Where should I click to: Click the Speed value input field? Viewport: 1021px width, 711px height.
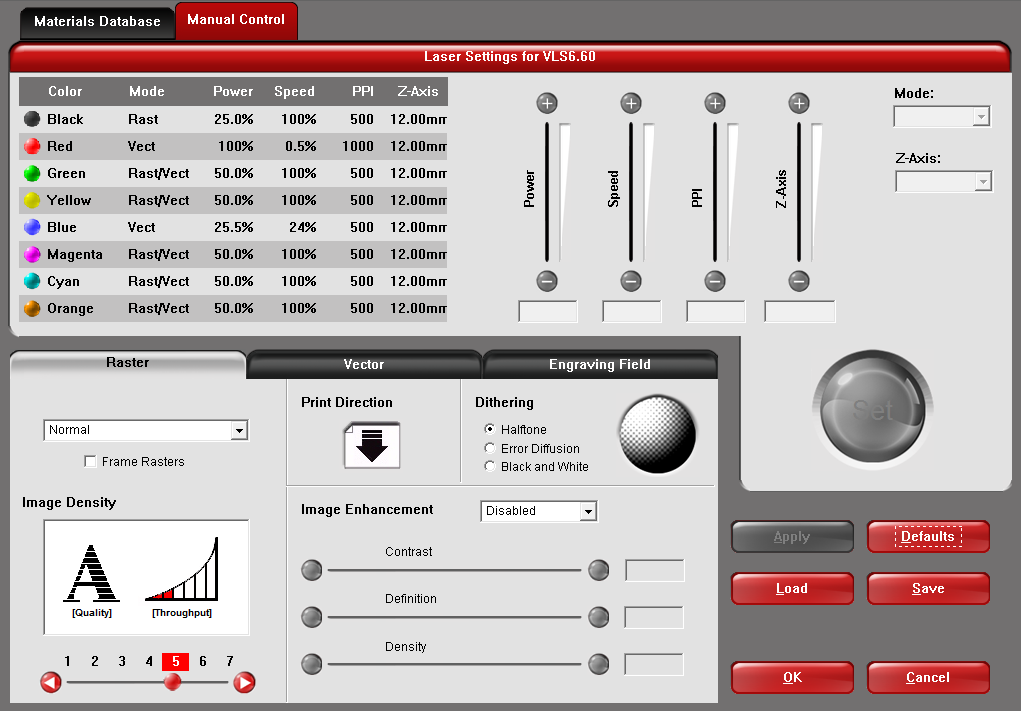pos(632,311)
